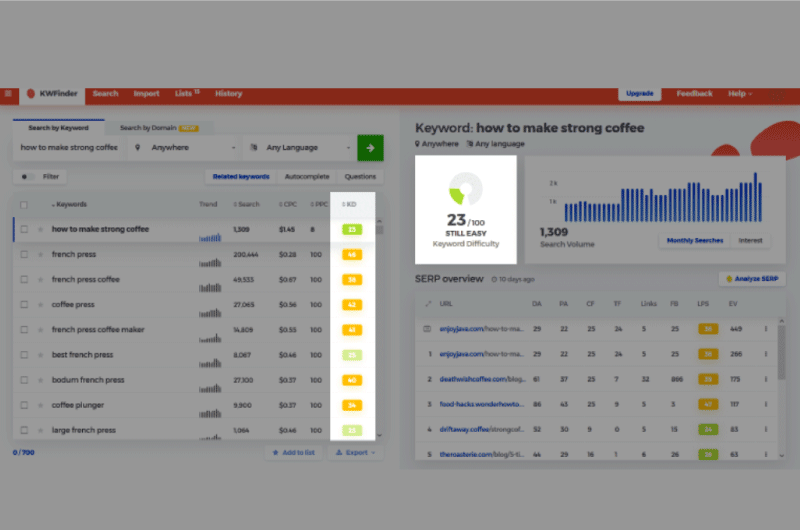The height and width of the screenshot is (530, 800).
Task: Switch to the Questions tab
Action: click(x=360, y=176)
